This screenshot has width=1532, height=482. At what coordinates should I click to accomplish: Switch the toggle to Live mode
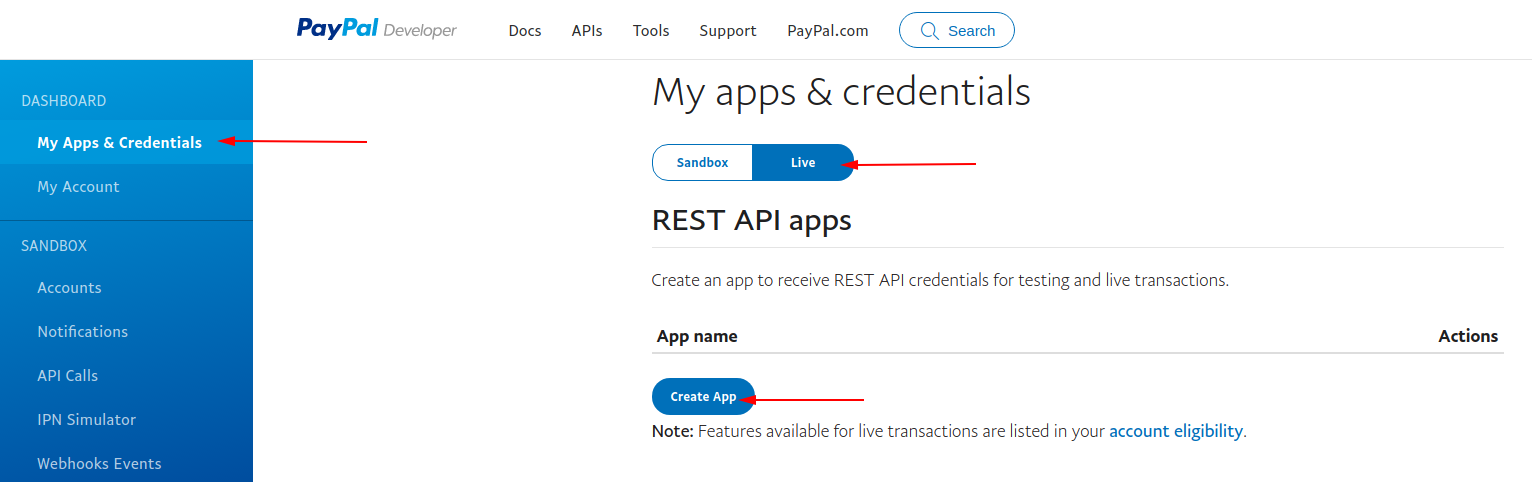click(803, 163)
